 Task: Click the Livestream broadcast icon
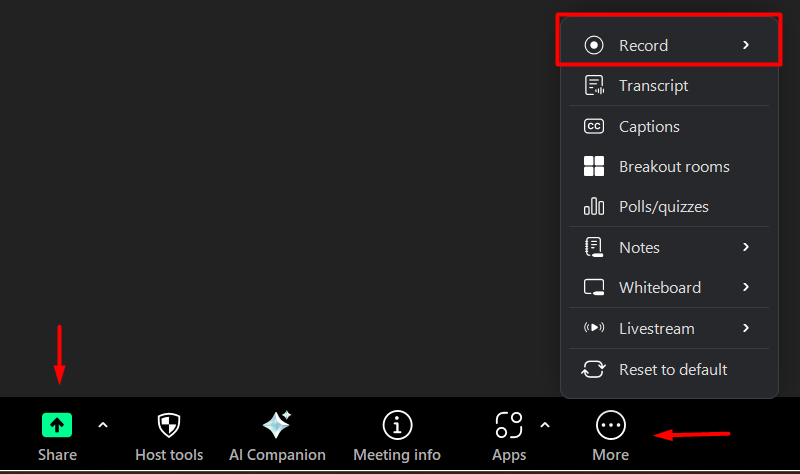(x=594, y=328)
